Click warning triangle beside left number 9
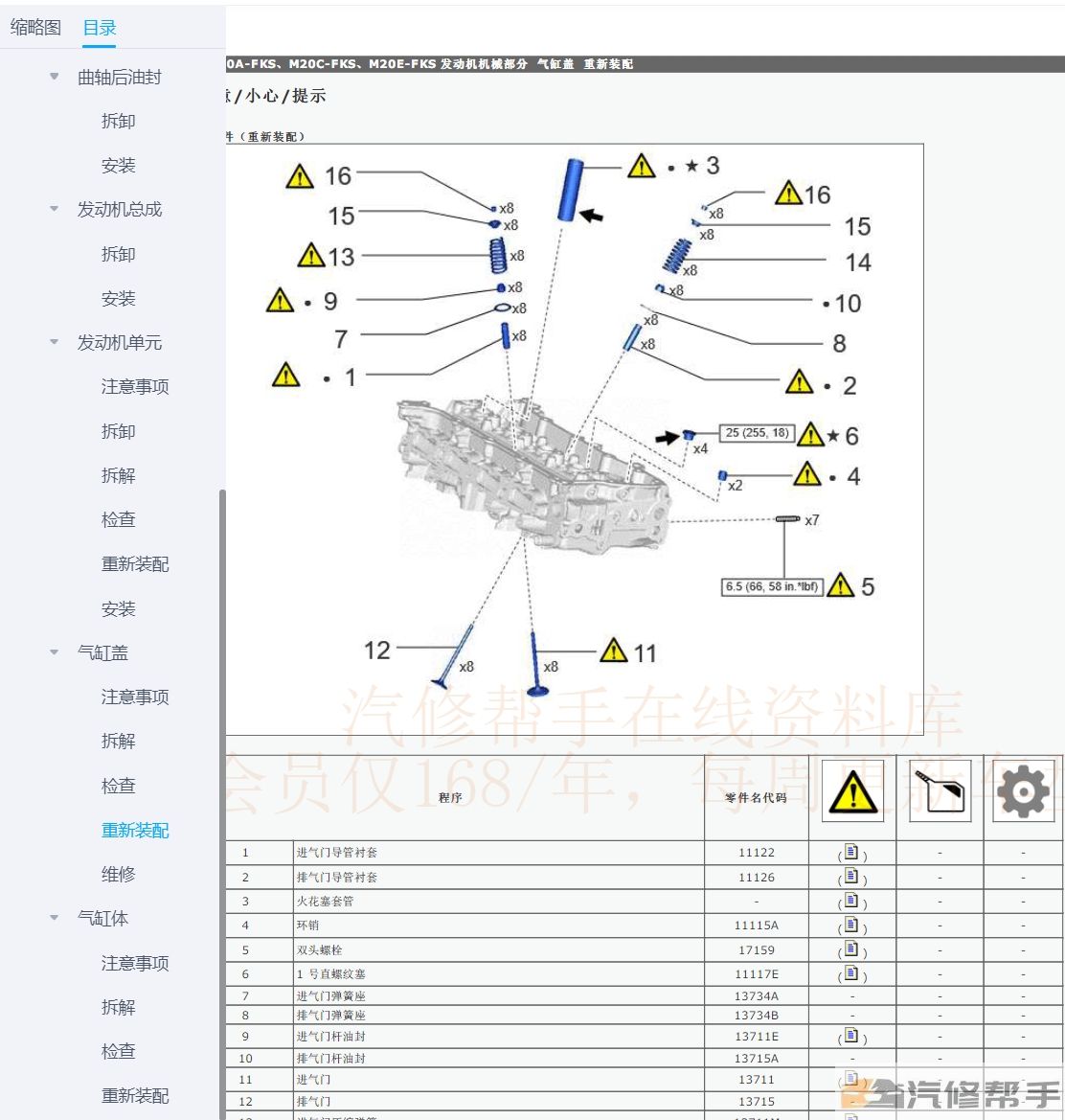Screen dimensions: 1065x1120 (x=280, y=301)
